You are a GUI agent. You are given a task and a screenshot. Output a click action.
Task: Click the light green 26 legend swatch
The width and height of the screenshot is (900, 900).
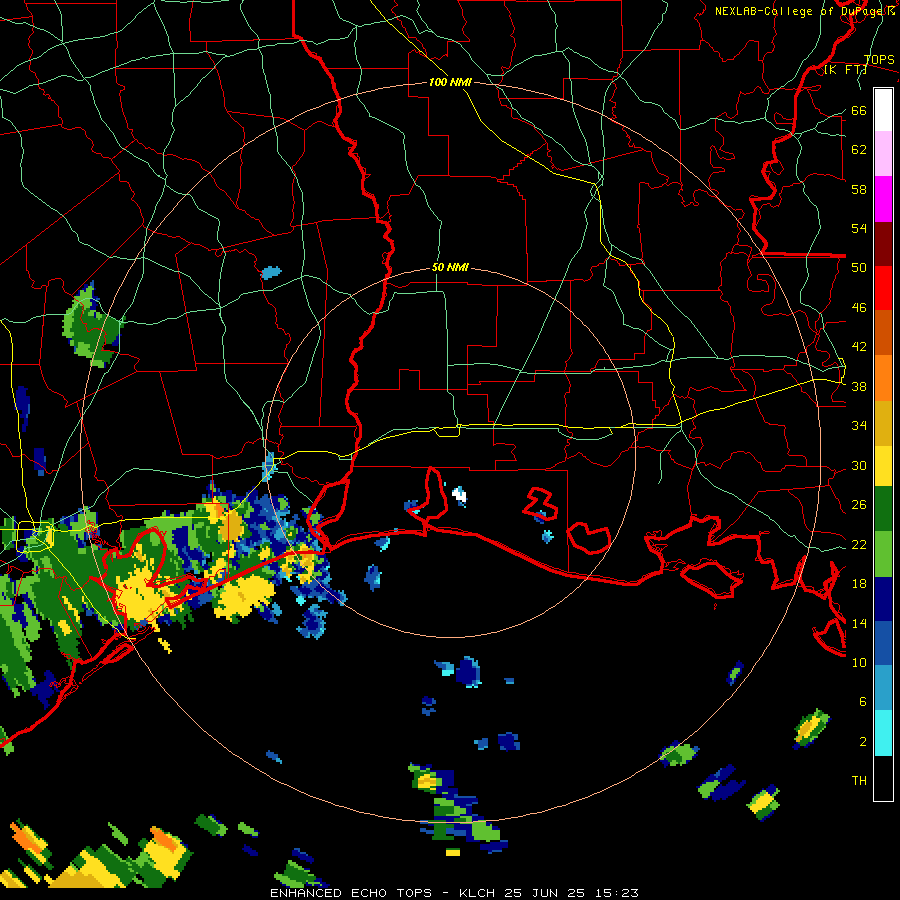883,553
